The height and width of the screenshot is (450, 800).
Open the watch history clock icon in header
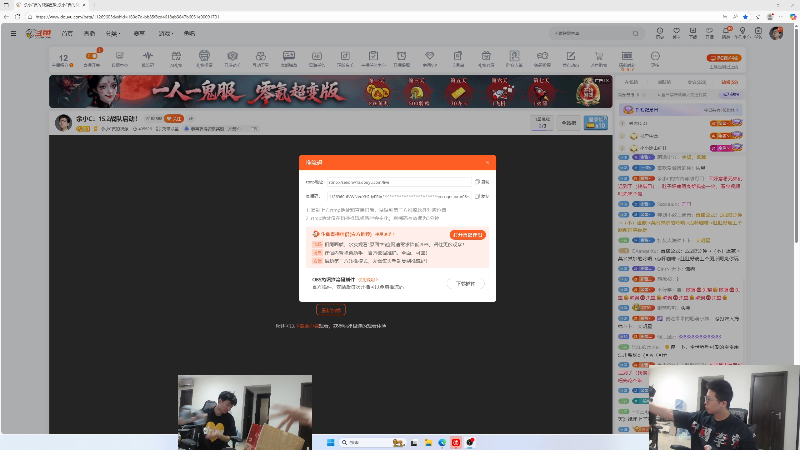pos(660,32)
